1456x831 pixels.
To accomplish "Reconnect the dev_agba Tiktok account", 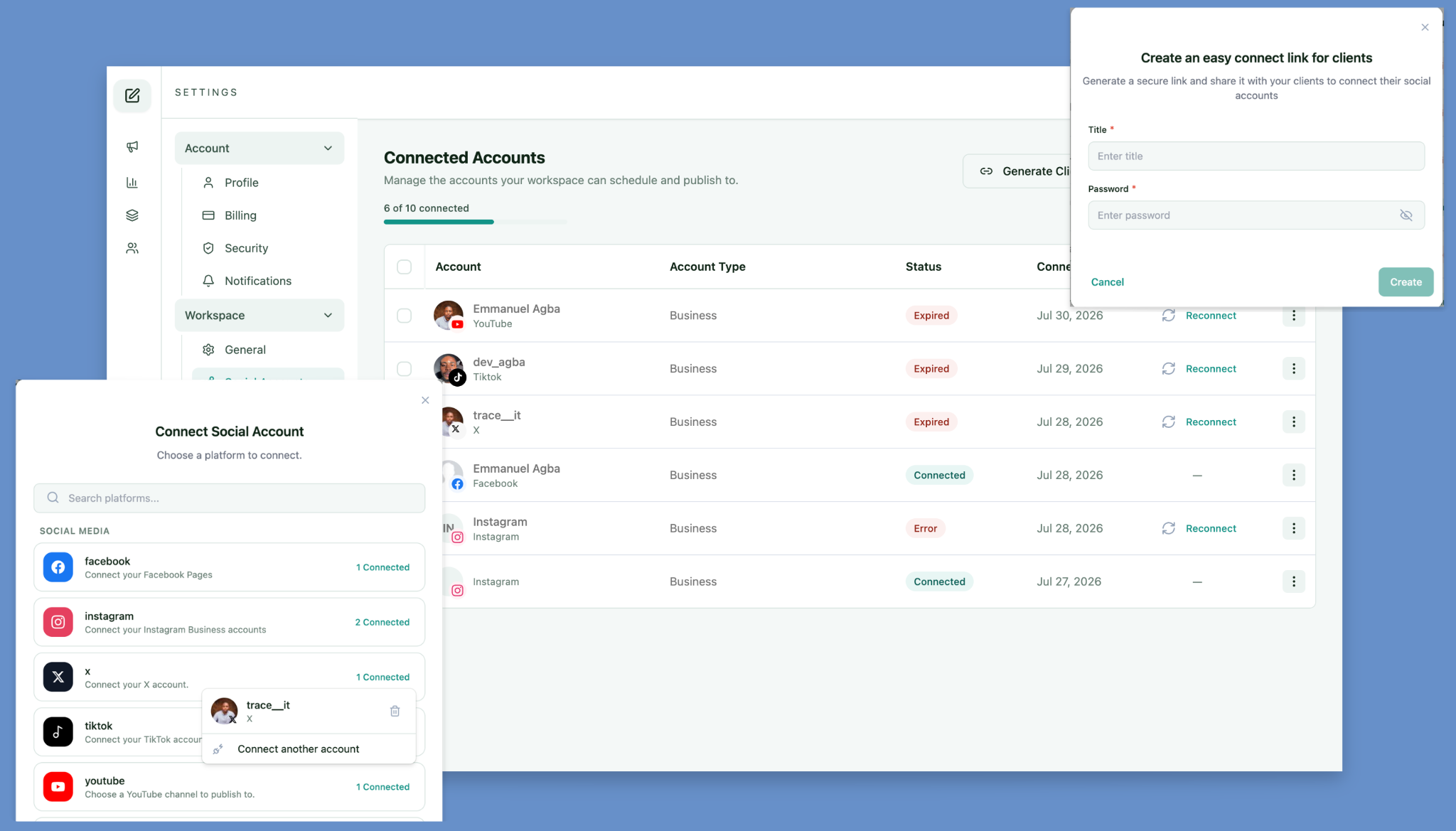I will pos(1211,369).
